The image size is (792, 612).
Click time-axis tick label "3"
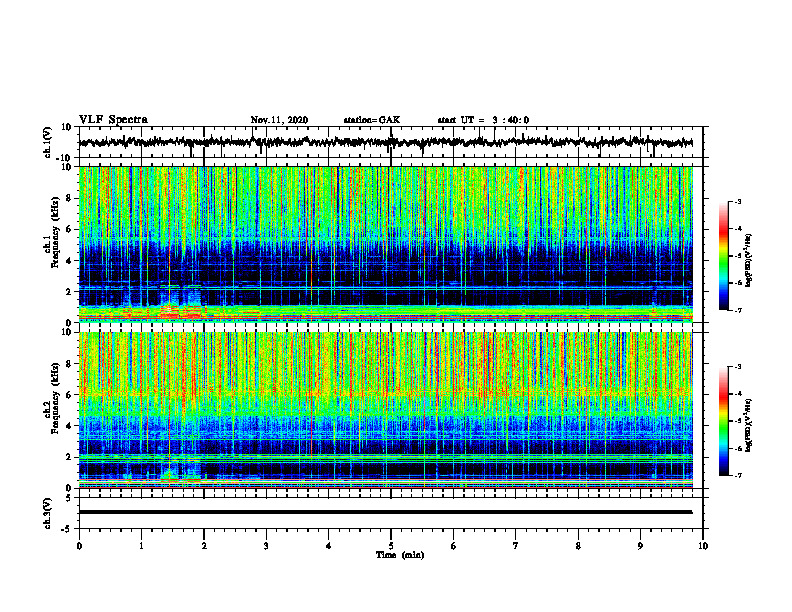click(x=266, y=546)
